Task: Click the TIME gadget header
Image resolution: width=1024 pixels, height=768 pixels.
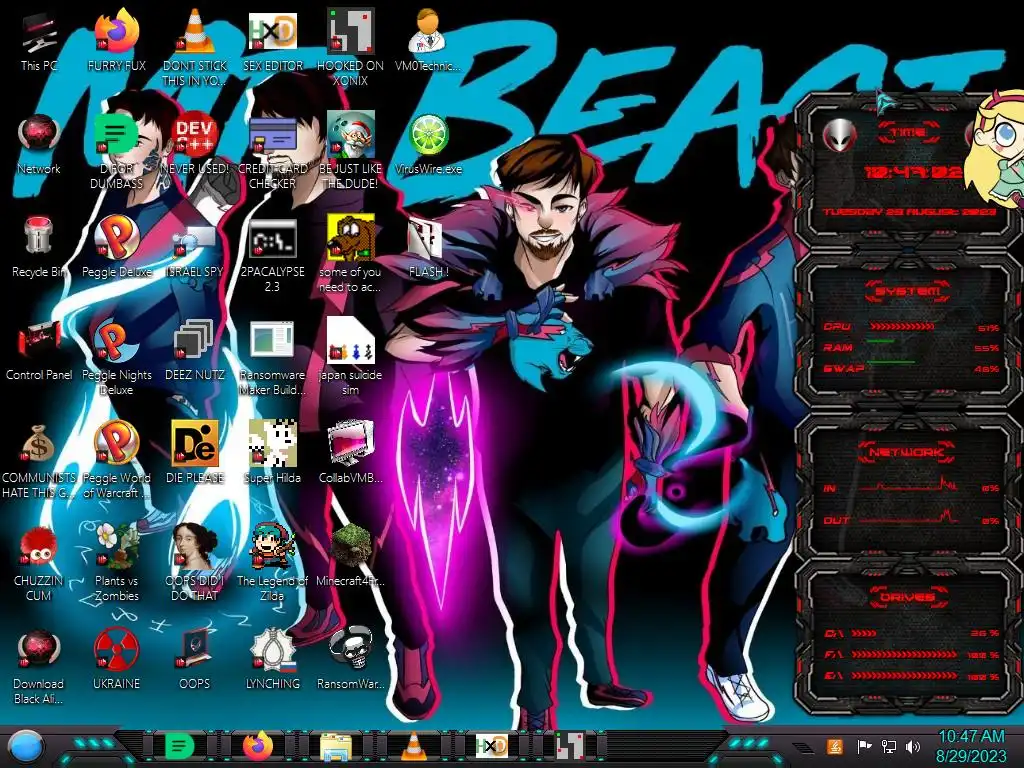Action: point(908,133)
